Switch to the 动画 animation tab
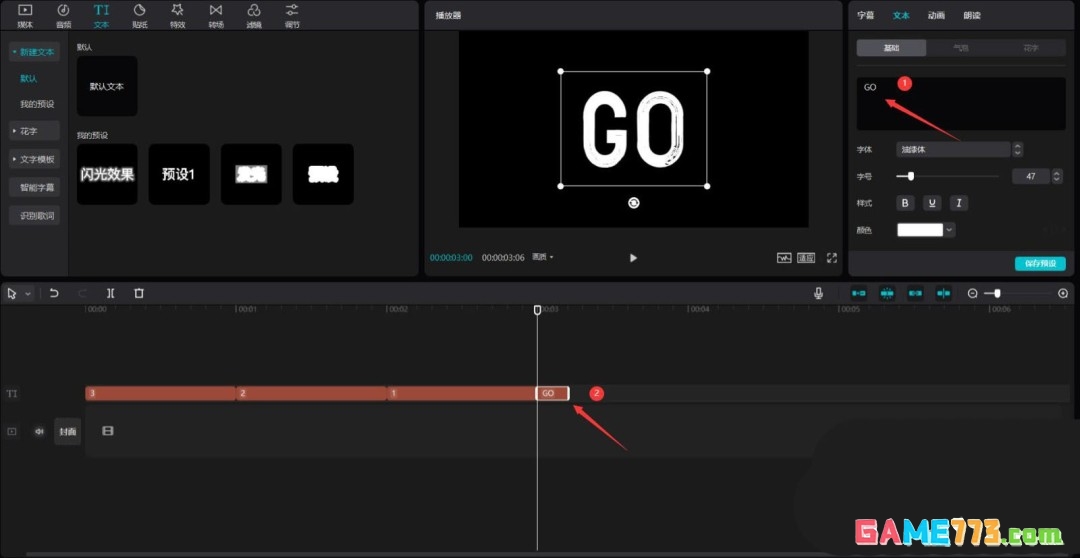 [x=936, y=16]
